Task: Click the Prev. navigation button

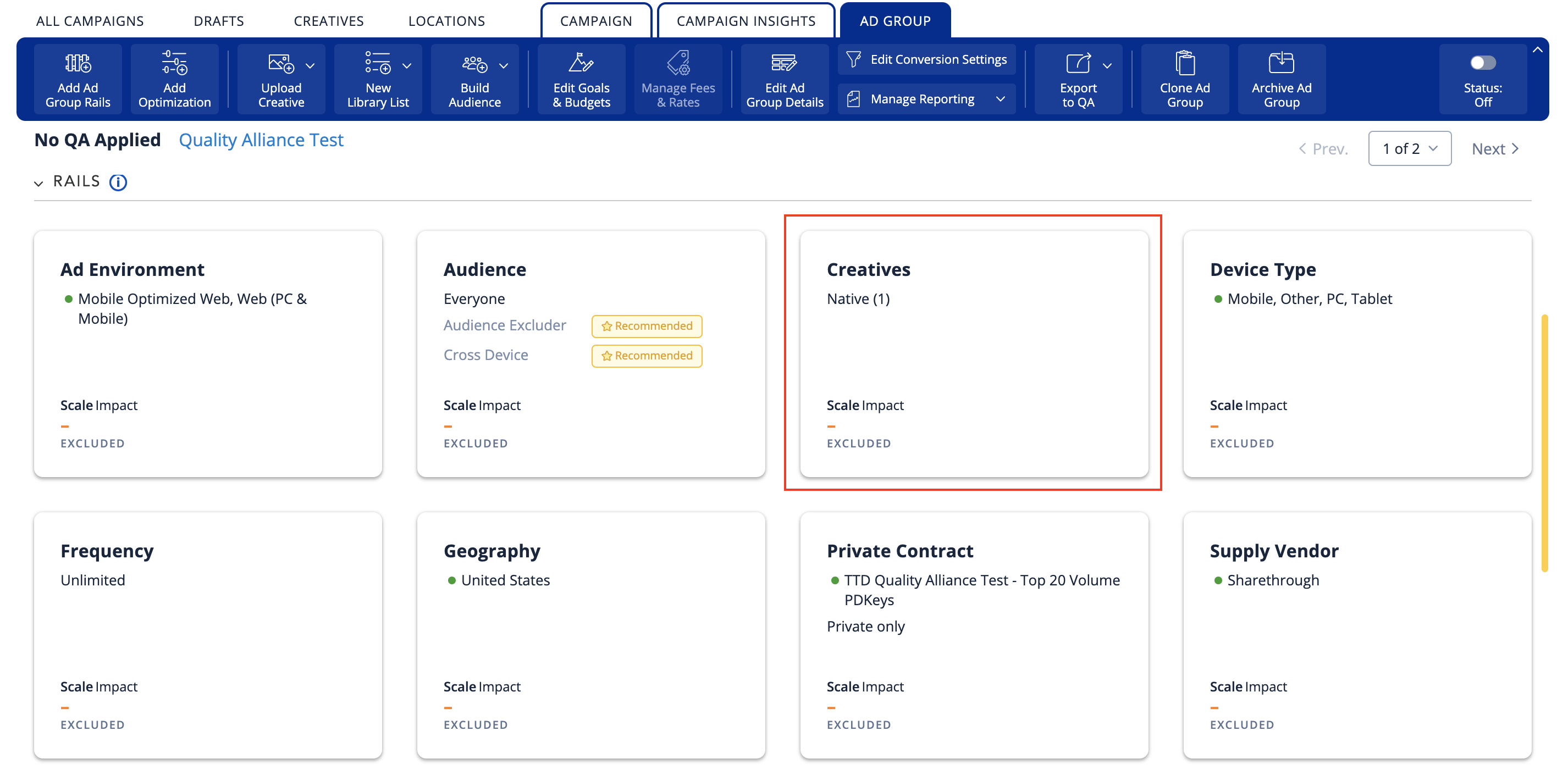Action: pyautogui.click(x=1323, y=148)
